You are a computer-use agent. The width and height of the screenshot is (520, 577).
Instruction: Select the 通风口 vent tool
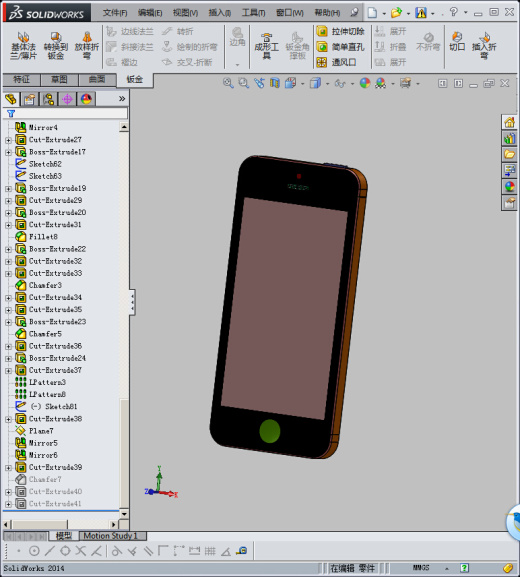click(336, 63)
